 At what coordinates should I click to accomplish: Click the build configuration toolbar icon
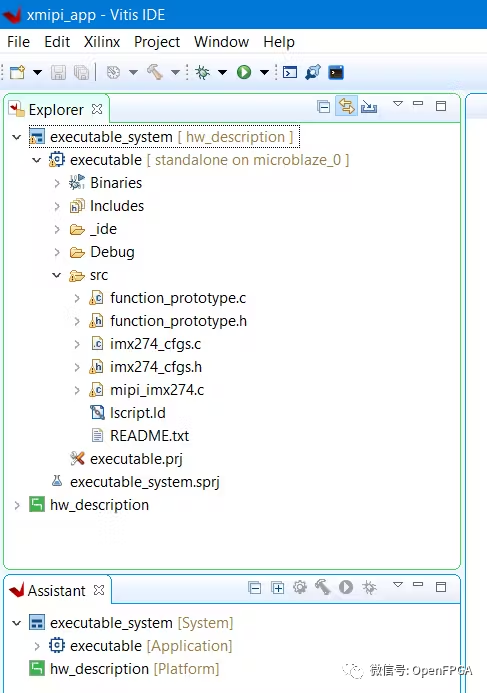114,72
